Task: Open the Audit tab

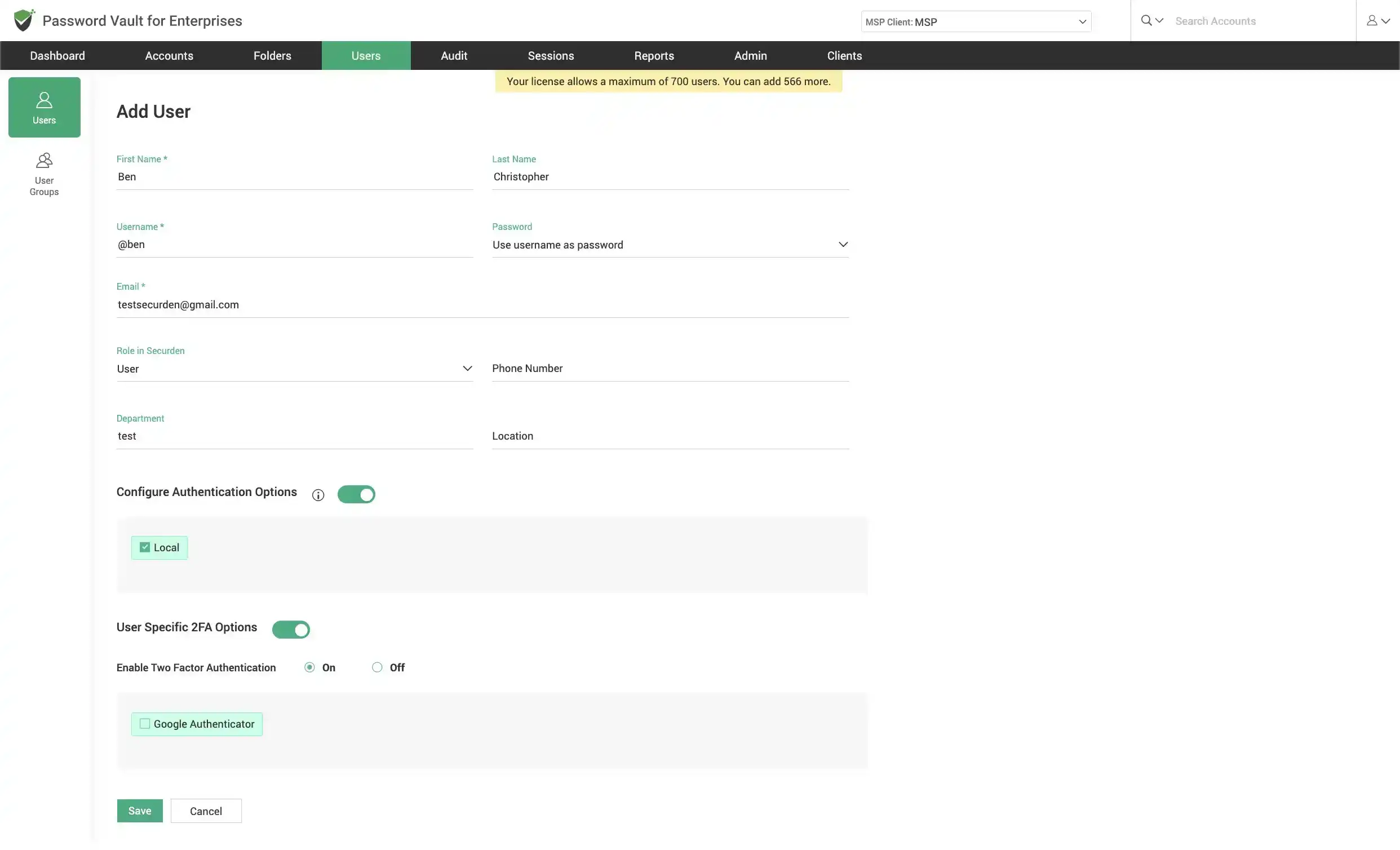Action: coord(454,56)
